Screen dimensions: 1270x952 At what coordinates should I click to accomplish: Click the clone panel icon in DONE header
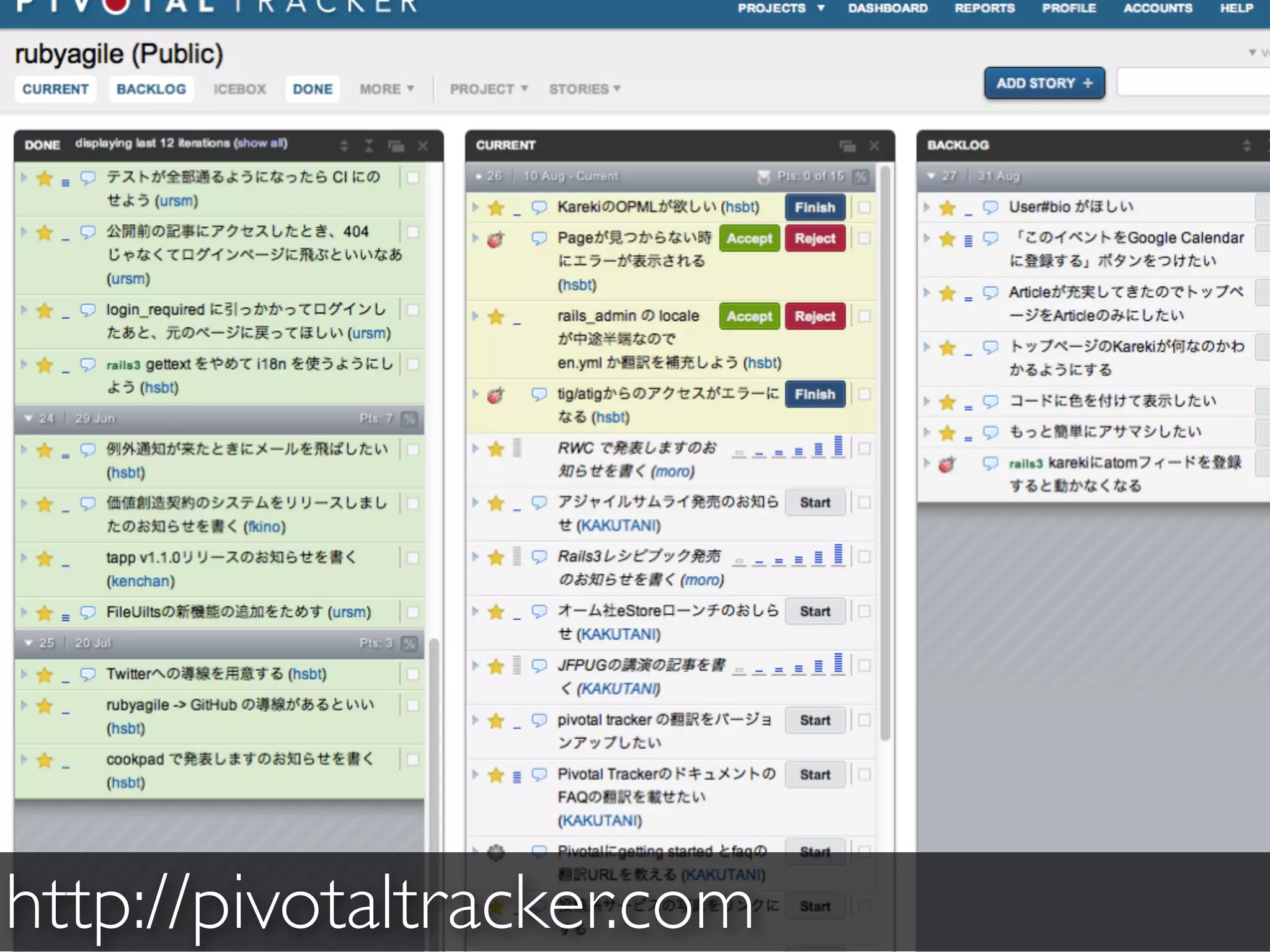pos(396,146)
